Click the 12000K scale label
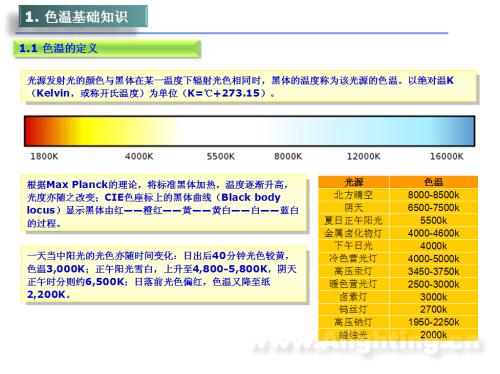Image resolution: width=500 pixels, height=374 pixels. [363, 156]
